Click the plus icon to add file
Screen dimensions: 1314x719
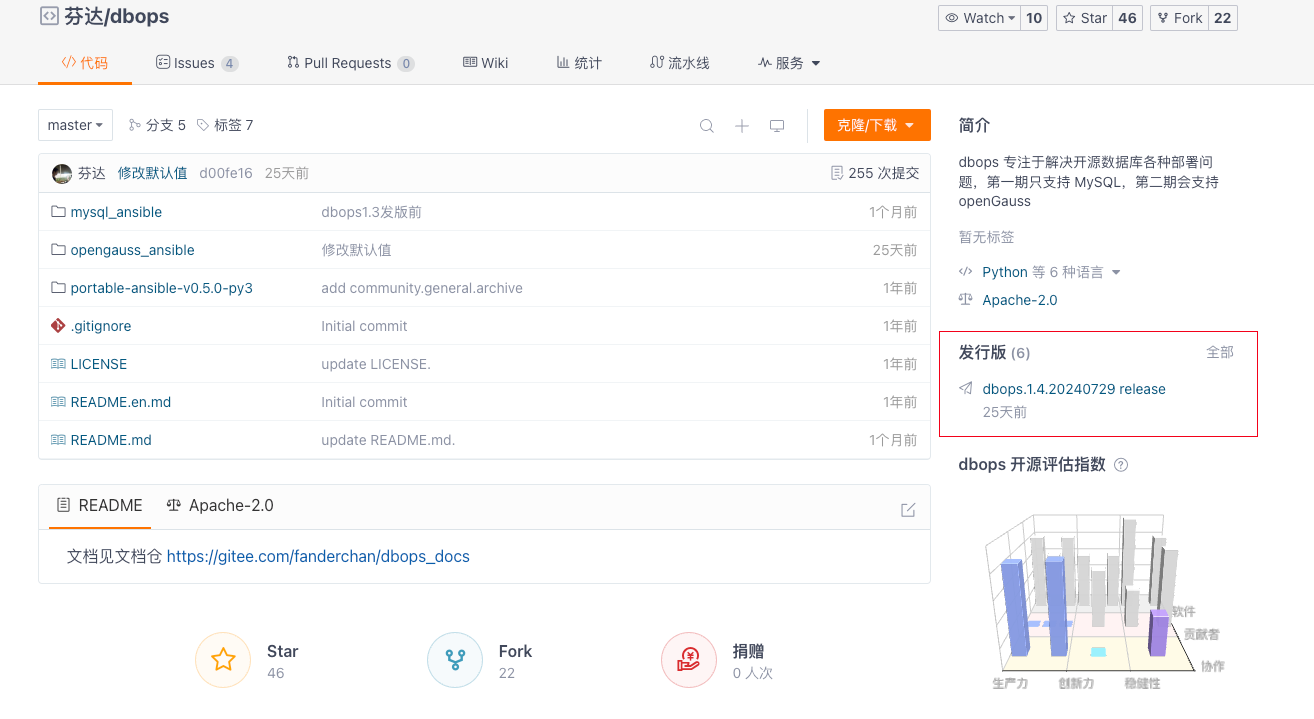742,125
